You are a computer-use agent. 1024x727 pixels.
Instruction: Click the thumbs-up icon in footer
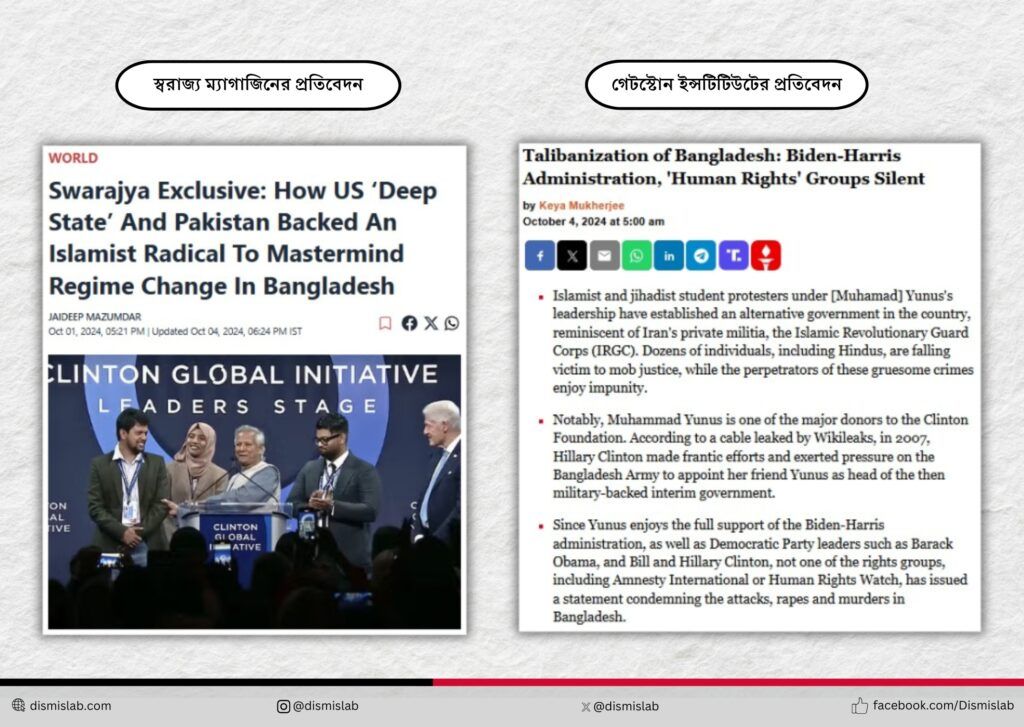click(859, 705)
